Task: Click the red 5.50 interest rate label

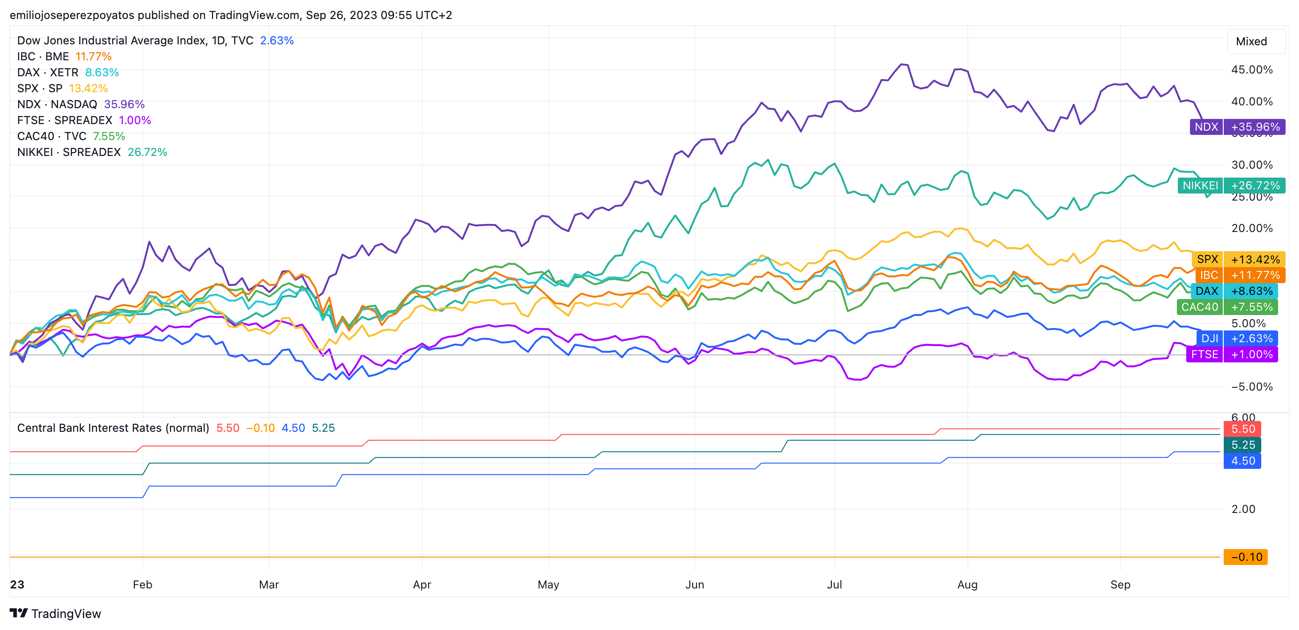Action: (x=1243, y=429)
